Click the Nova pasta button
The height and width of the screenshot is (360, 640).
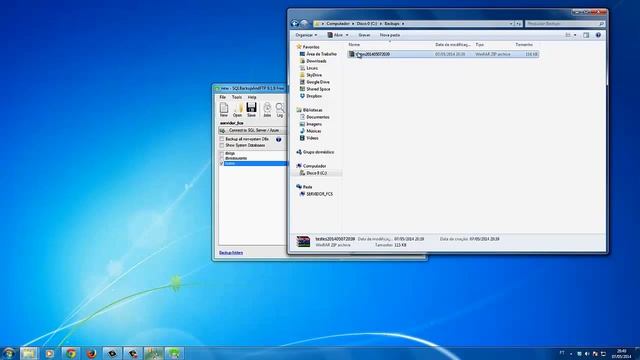[x=390, y=35]
